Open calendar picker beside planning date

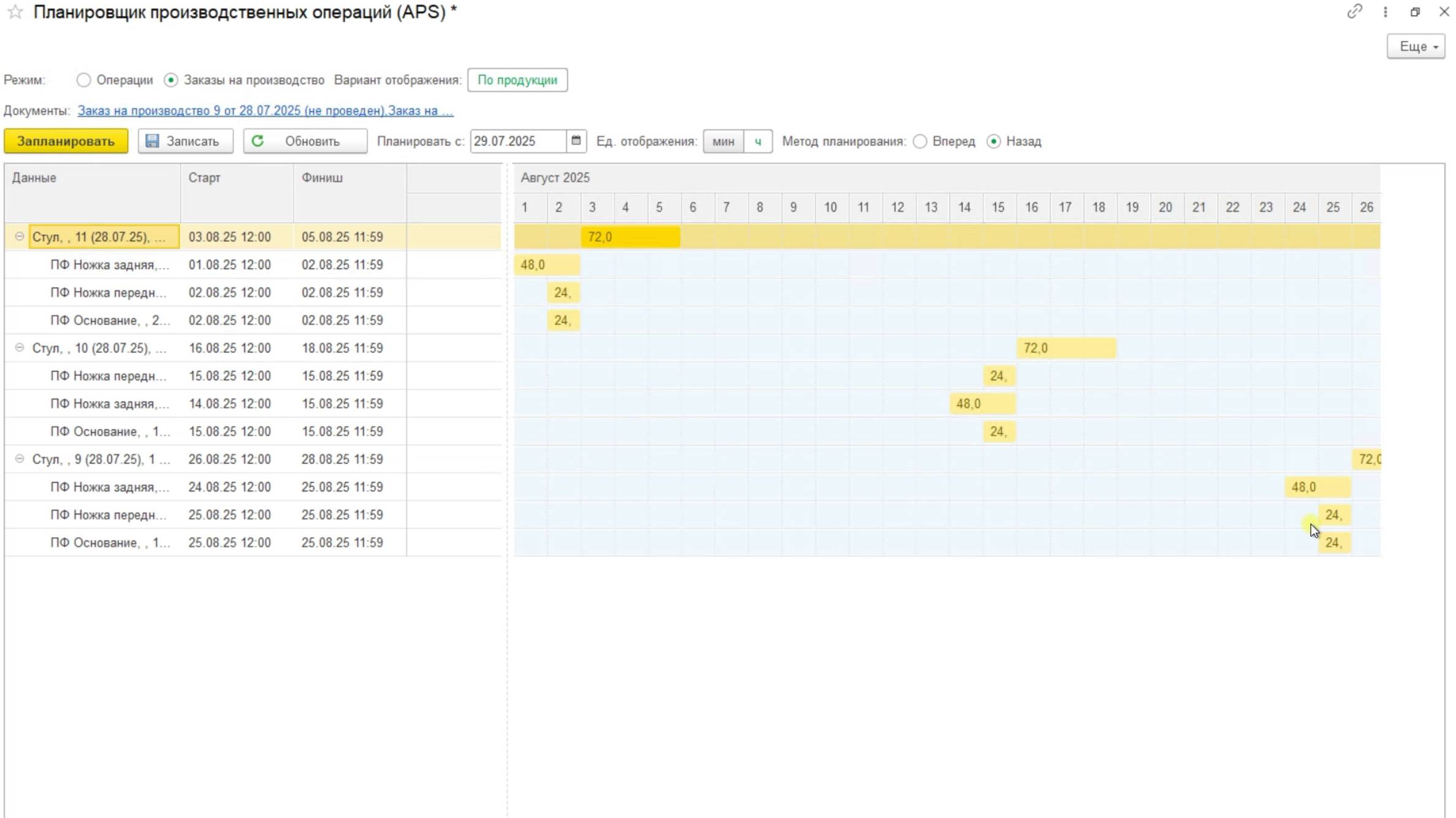(576, 141)
